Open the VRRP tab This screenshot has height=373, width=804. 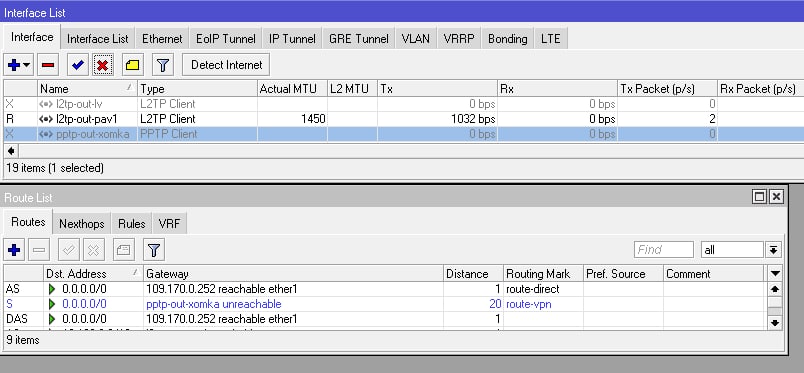click(x=459, y=39)
